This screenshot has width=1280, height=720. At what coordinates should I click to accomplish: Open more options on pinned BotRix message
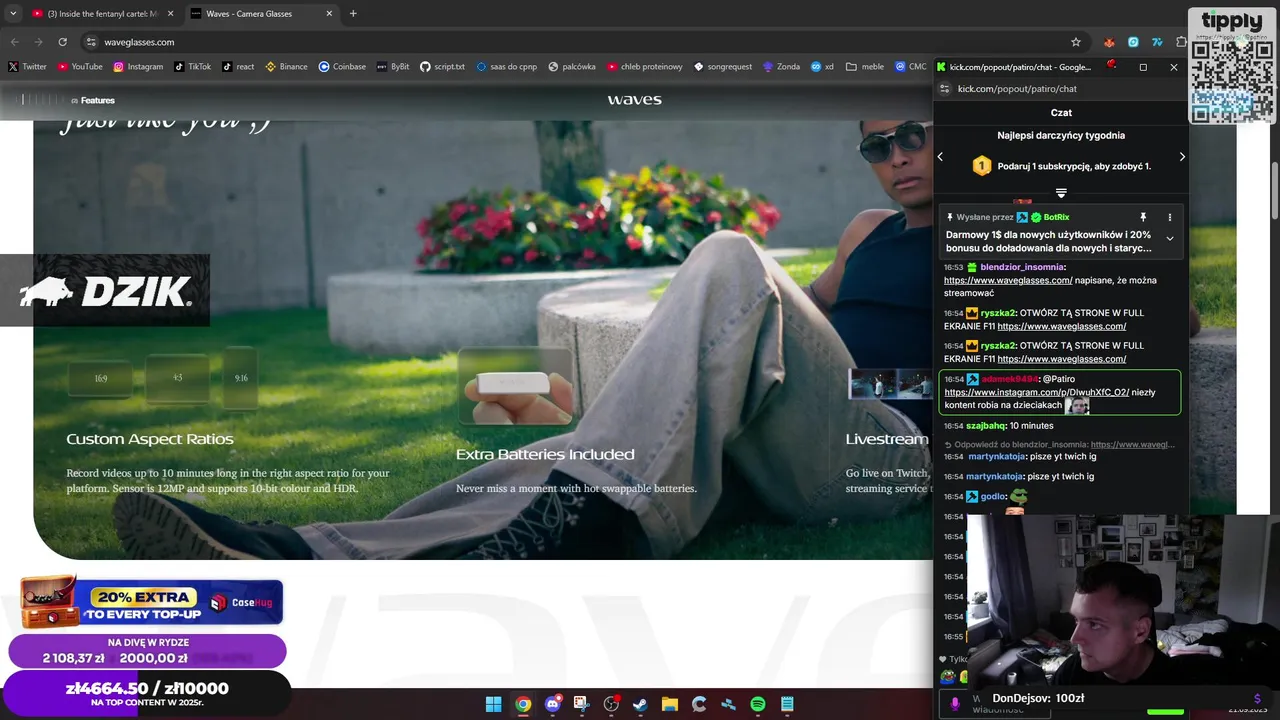coord(1169,217)
